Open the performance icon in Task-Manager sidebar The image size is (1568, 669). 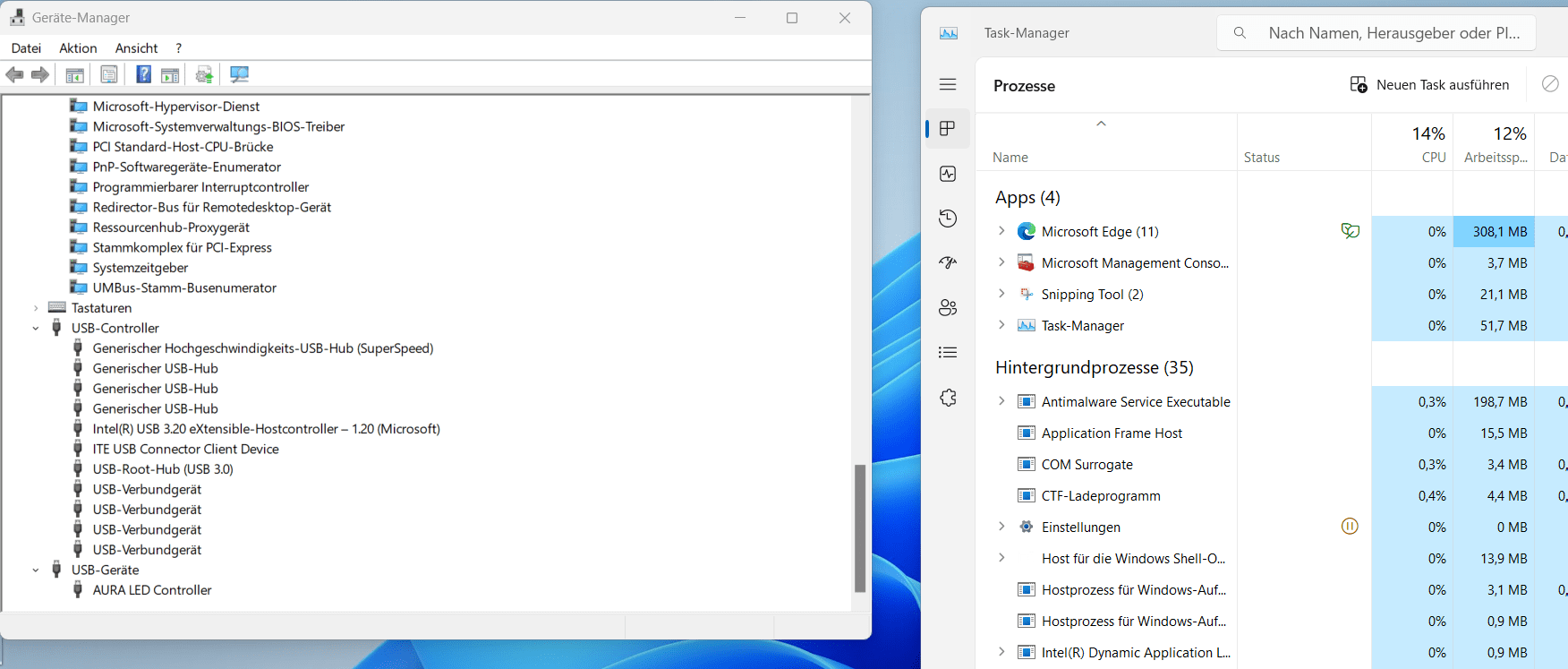pyautogui.click(x=948, y=174)
